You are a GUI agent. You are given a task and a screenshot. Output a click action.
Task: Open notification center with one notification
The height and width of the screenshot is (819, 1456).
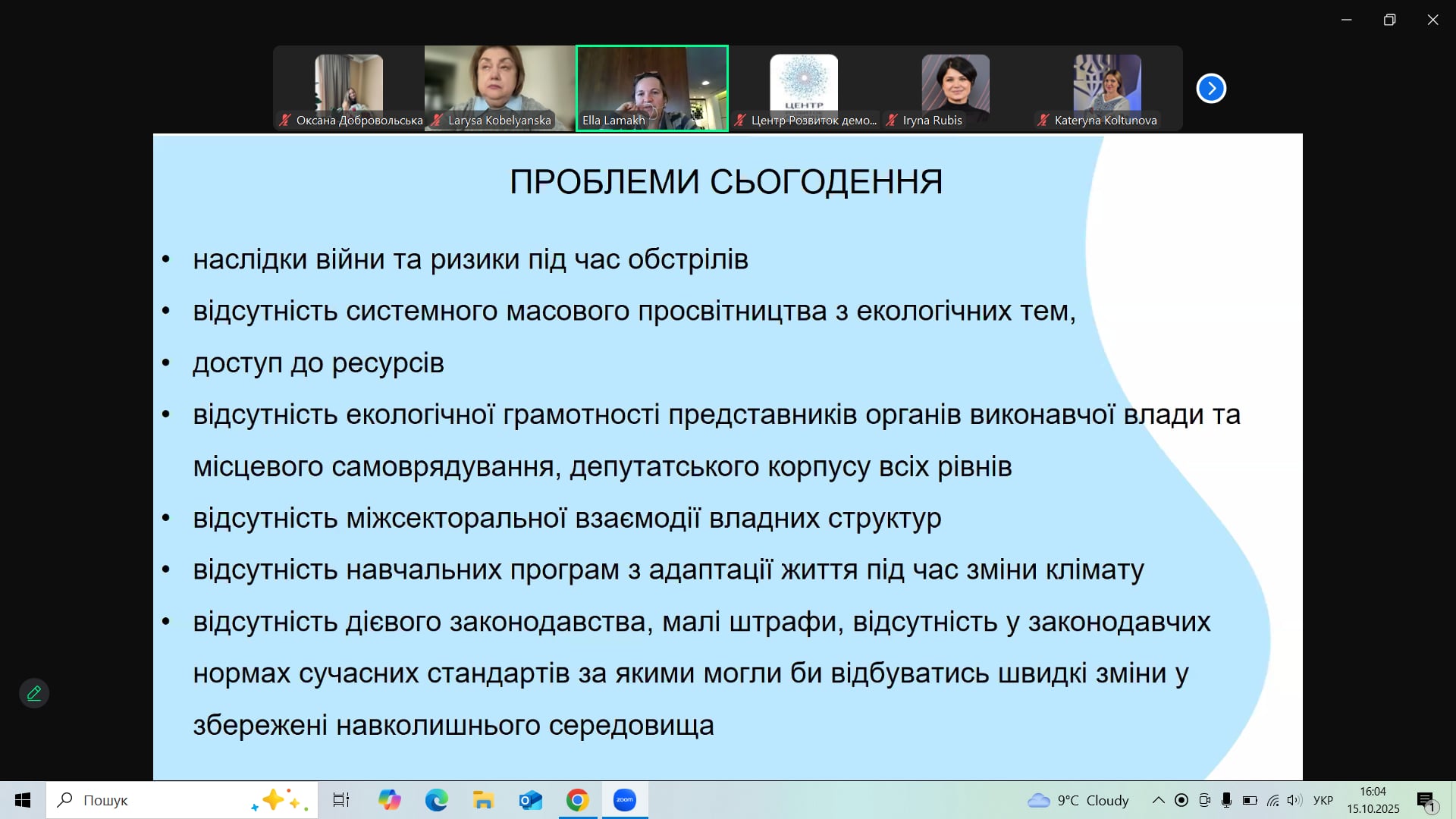(1426, 801)
